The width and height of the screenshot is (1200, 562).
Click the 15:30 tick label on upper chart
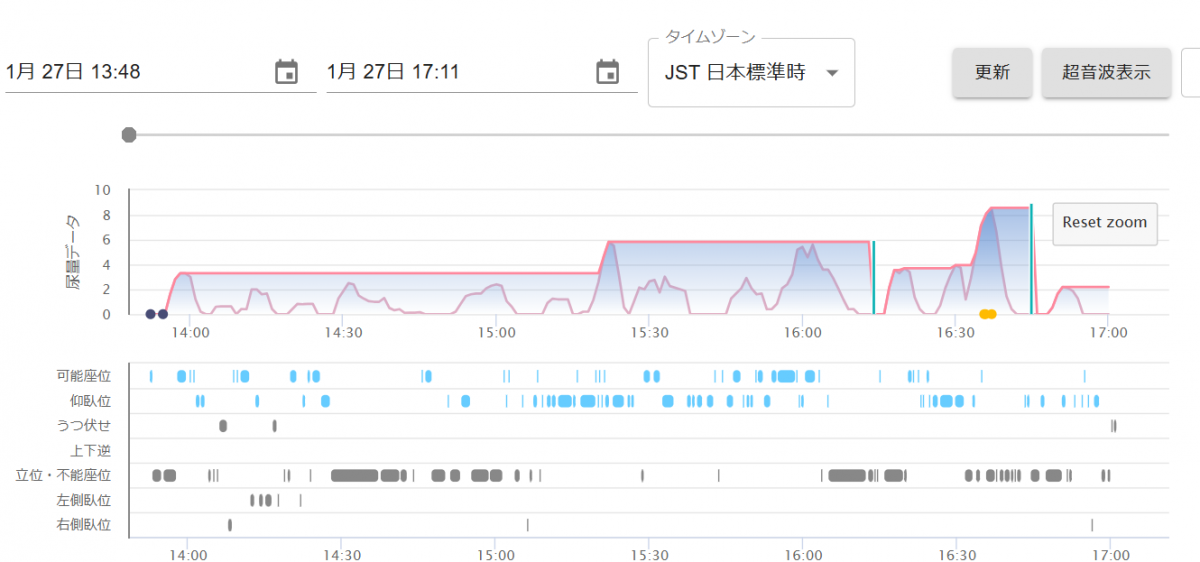[650, 332]
